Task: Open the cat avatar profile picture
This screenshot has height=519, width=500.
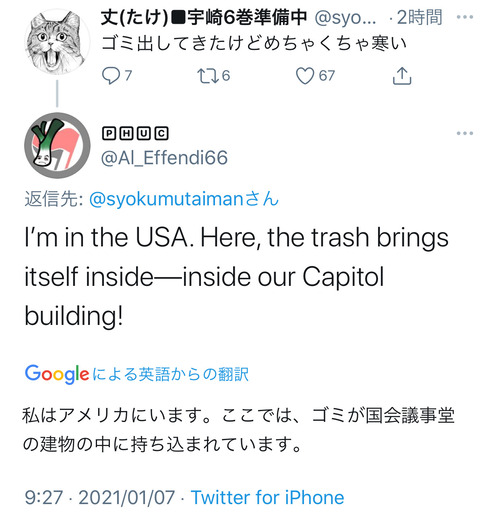Action: [57, 42]
